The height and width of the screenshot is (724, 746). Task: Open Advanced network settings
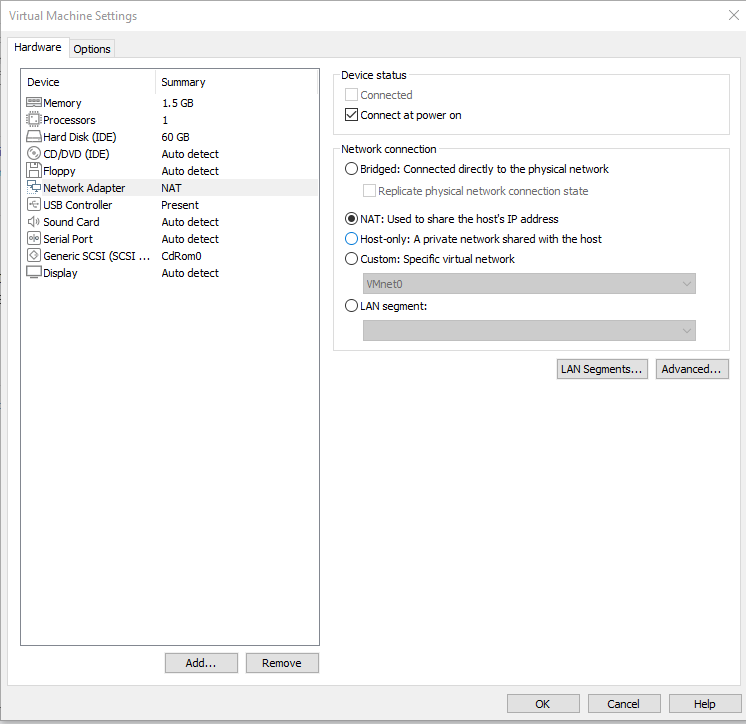pos(692,369)
